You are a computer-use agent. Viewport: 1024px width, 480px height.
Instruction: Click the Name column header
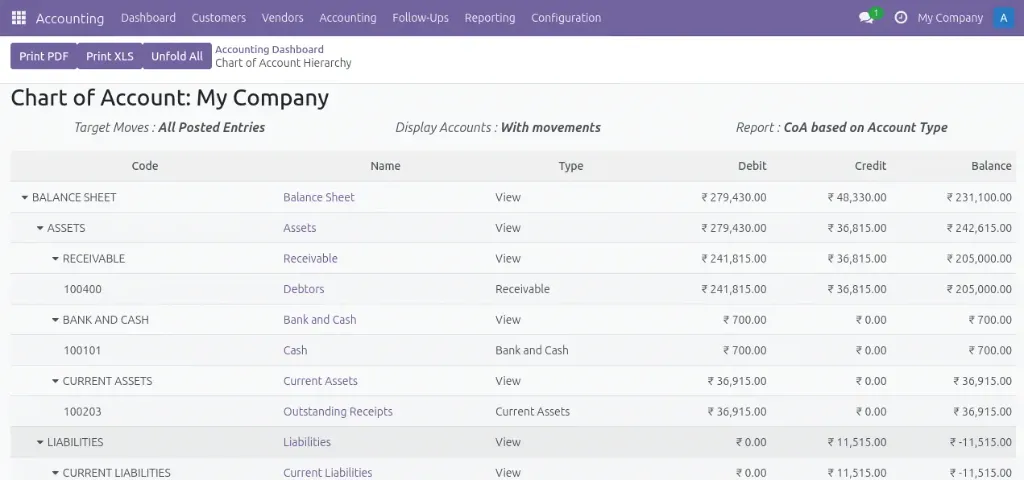pos(385,166)
